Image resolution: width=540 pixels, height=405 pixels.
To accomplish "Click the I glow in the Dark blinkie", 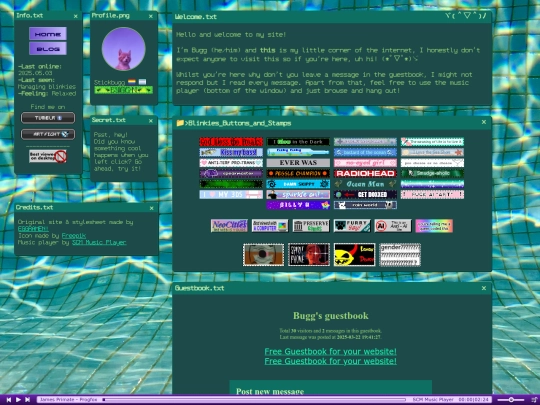I will 298,142.
